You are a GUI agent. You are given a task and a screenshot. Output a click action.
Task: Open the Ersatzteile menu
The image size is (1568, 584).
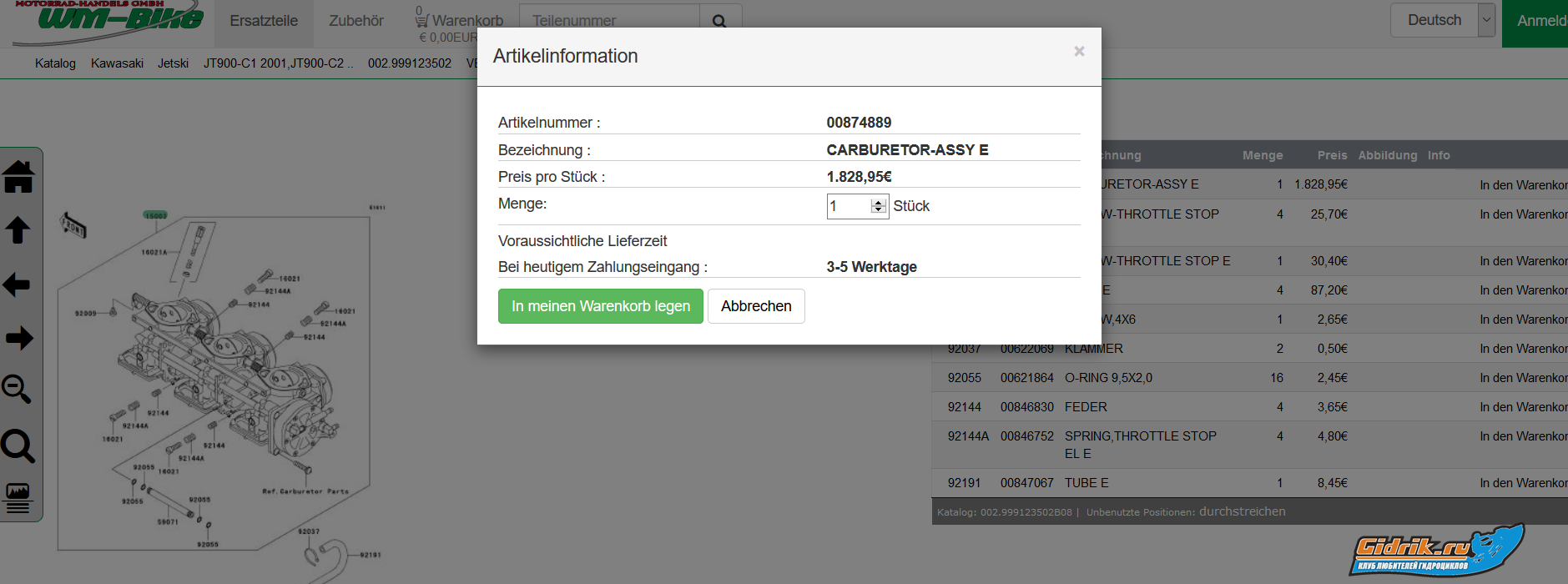[264, 21]
